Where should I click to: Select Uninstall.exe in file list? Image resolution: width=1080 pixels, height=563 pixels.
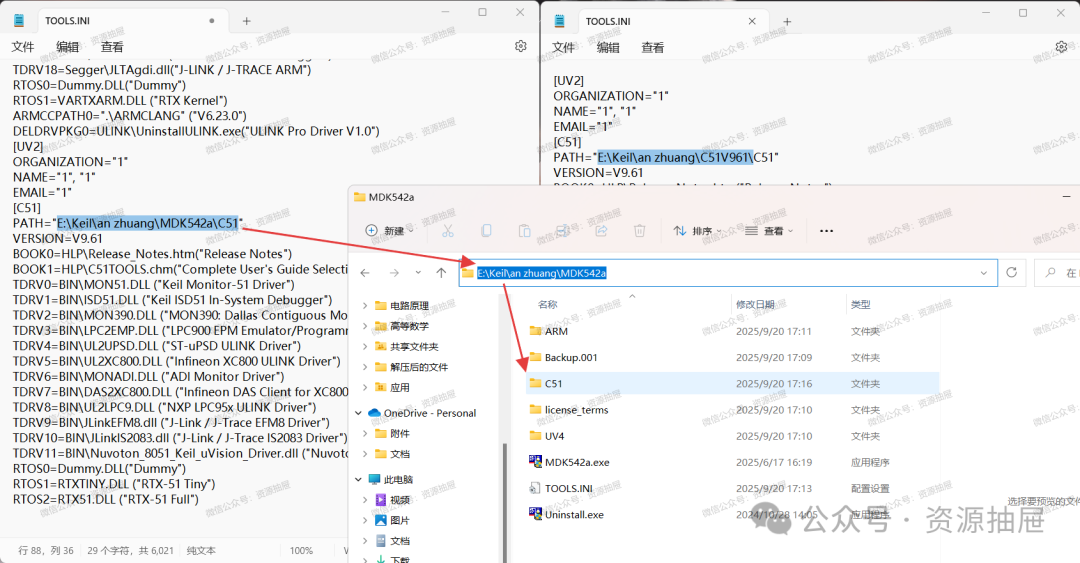click(x=734, y=515)
